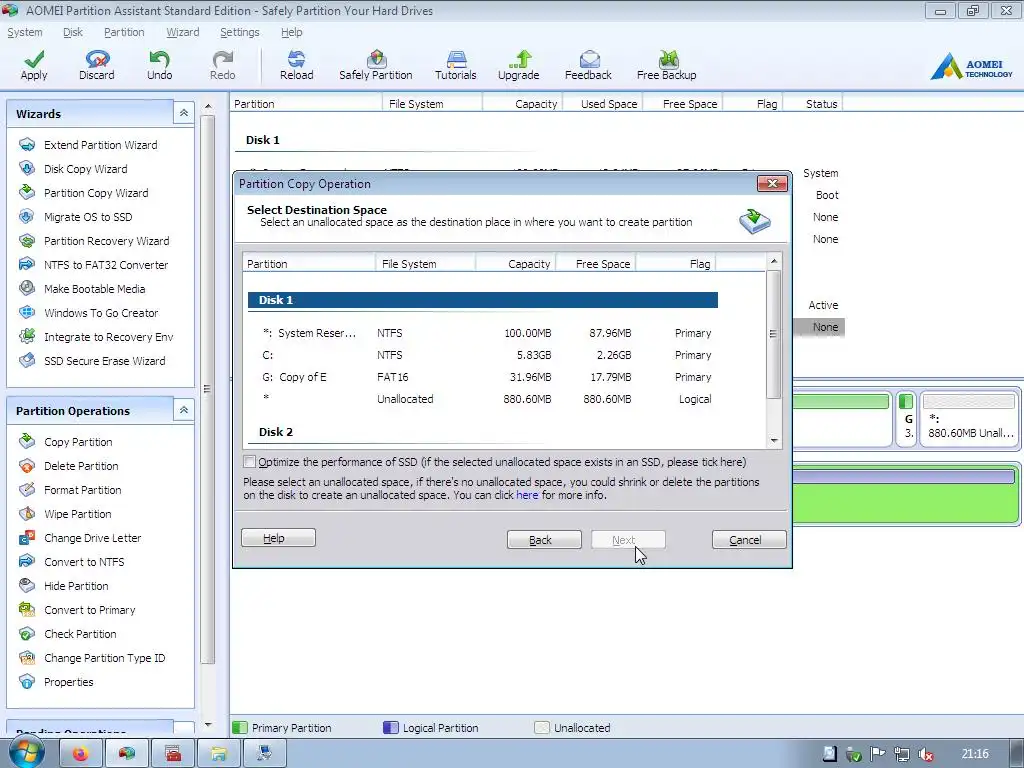
Task: Click the Redo toolbar icon
Action: (223, 65)
